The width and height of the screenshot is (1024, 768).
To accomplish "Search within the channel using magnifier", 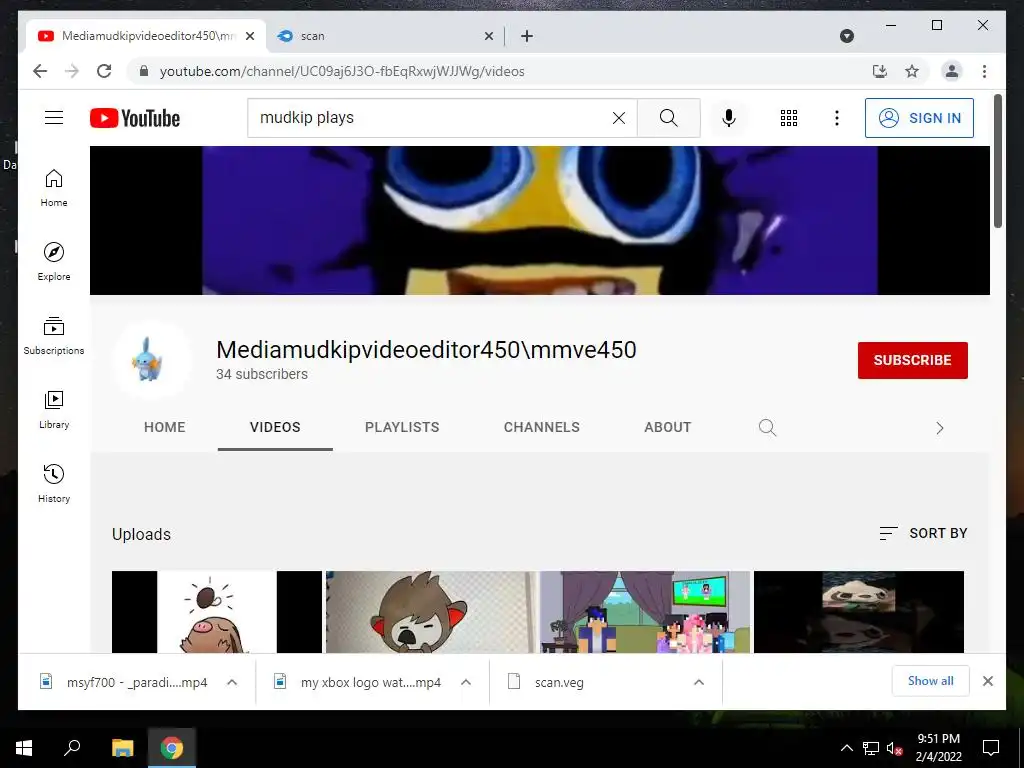I will 767,428.
